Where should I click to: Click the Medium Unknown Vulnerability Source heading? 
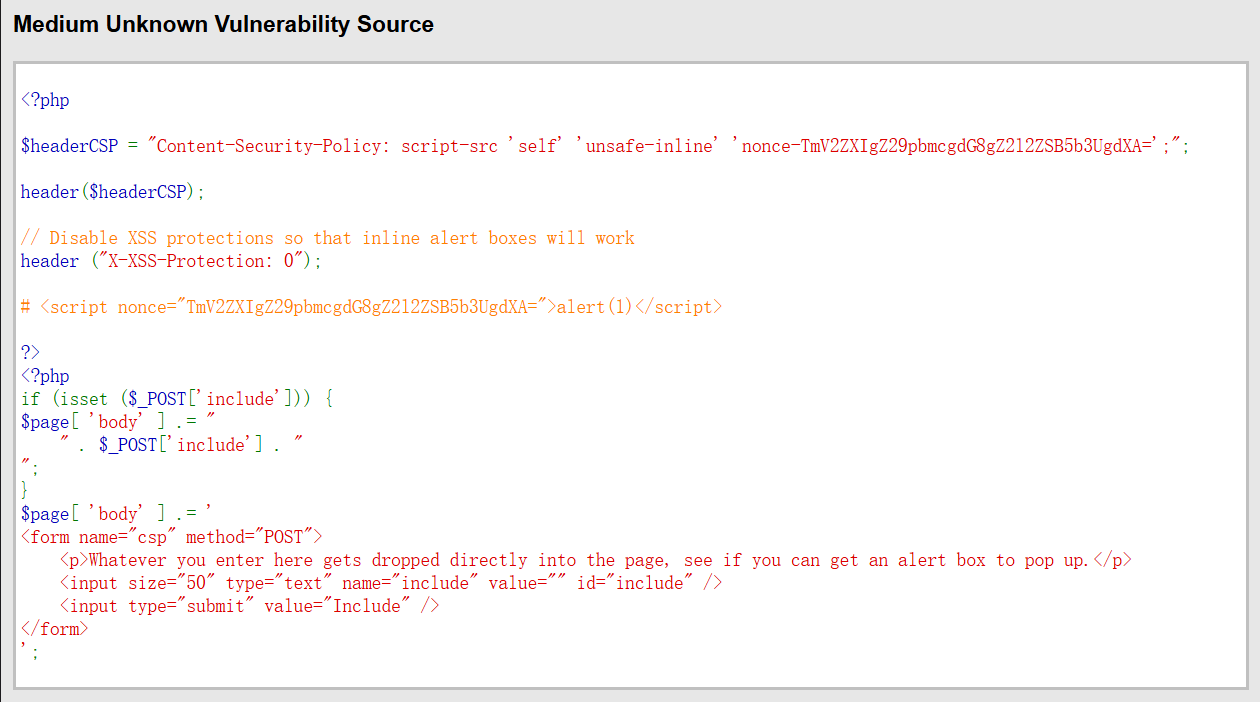(223, 25)
